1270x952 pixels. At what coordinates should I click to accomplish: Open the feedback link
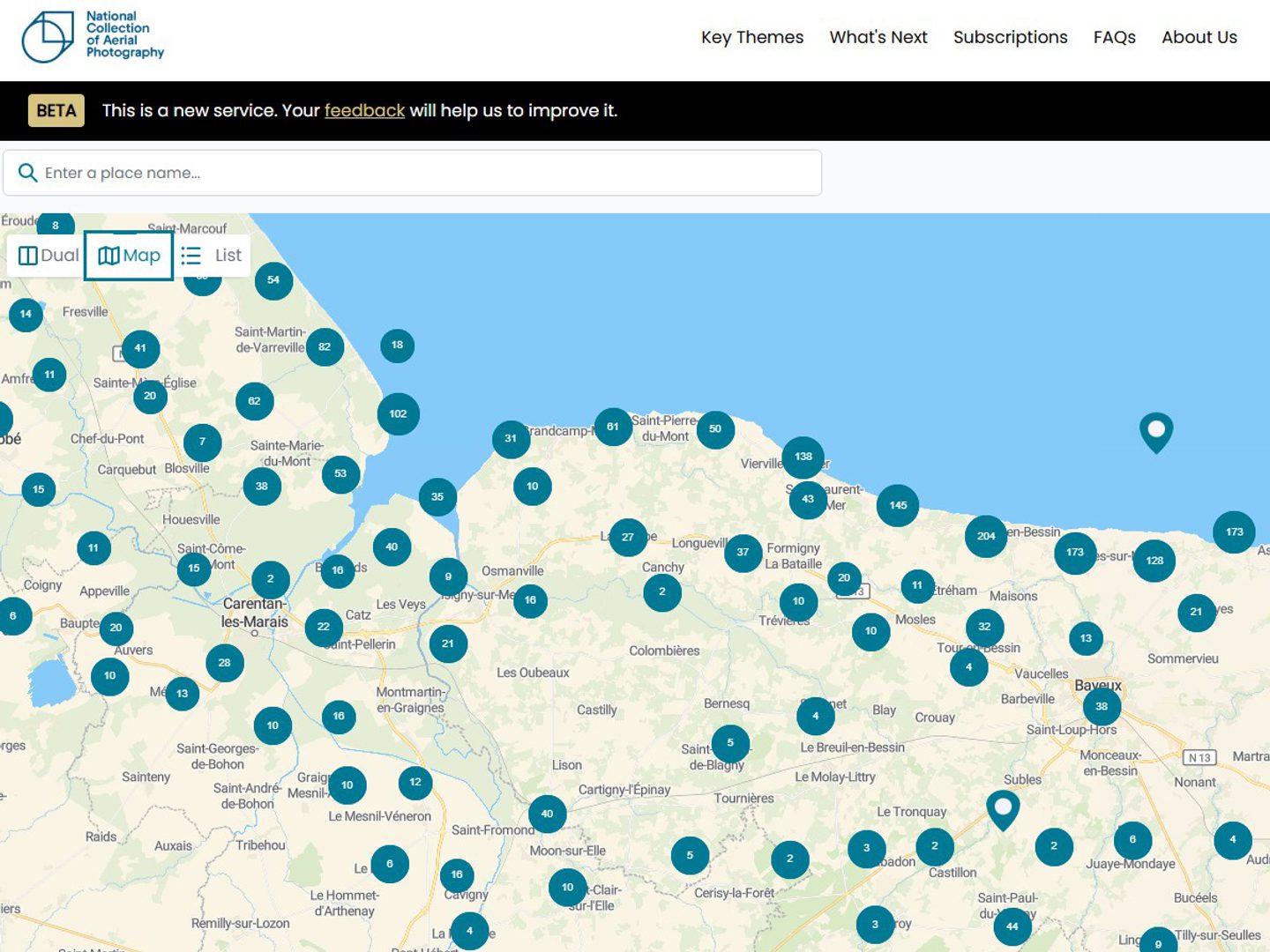[364, 110]
